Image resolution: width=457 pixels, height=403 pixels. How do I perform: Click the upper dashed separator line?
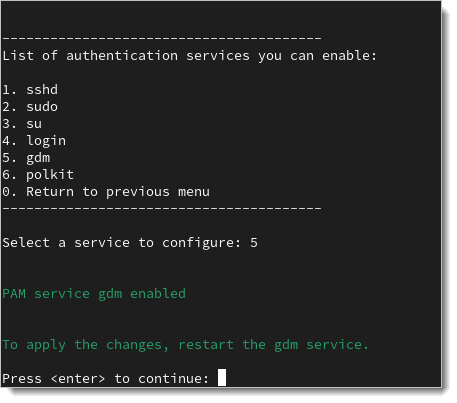[162, 38]
